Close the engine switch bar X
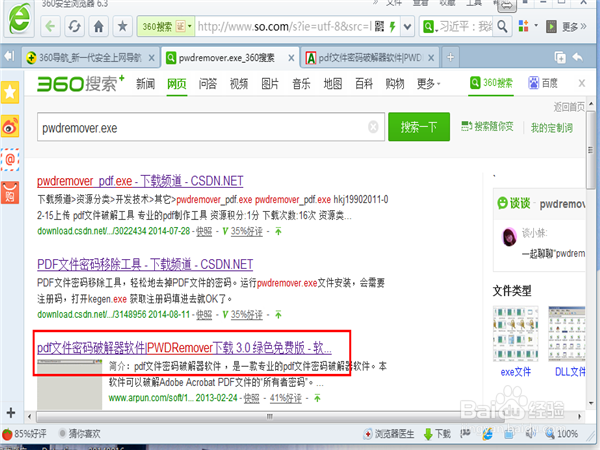The width and height of the screenshot is (600, 450). point(582,83)
